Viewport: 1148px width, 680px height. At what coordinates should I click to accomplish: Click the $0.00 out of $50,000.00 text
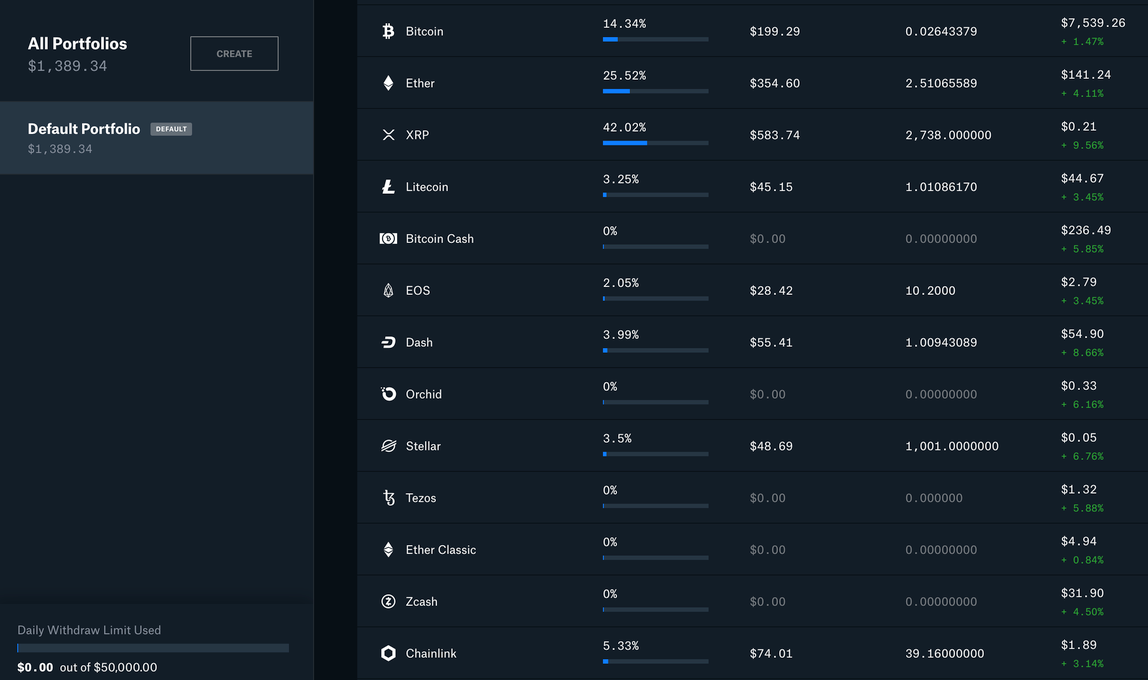pyautogui.click(x=87, y=668)
